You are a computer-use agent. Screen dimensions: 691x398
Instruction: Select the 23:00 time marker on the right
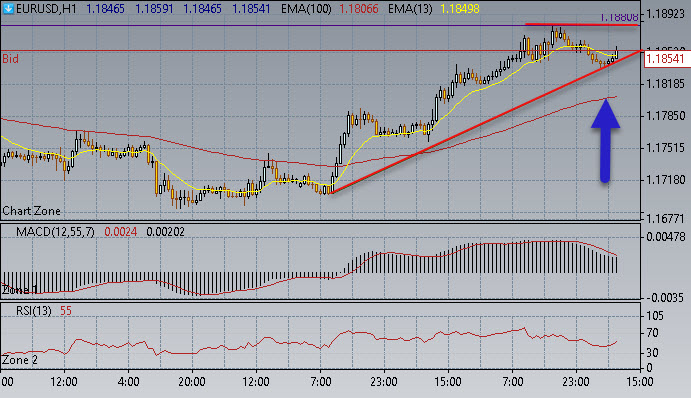(576, 382)
